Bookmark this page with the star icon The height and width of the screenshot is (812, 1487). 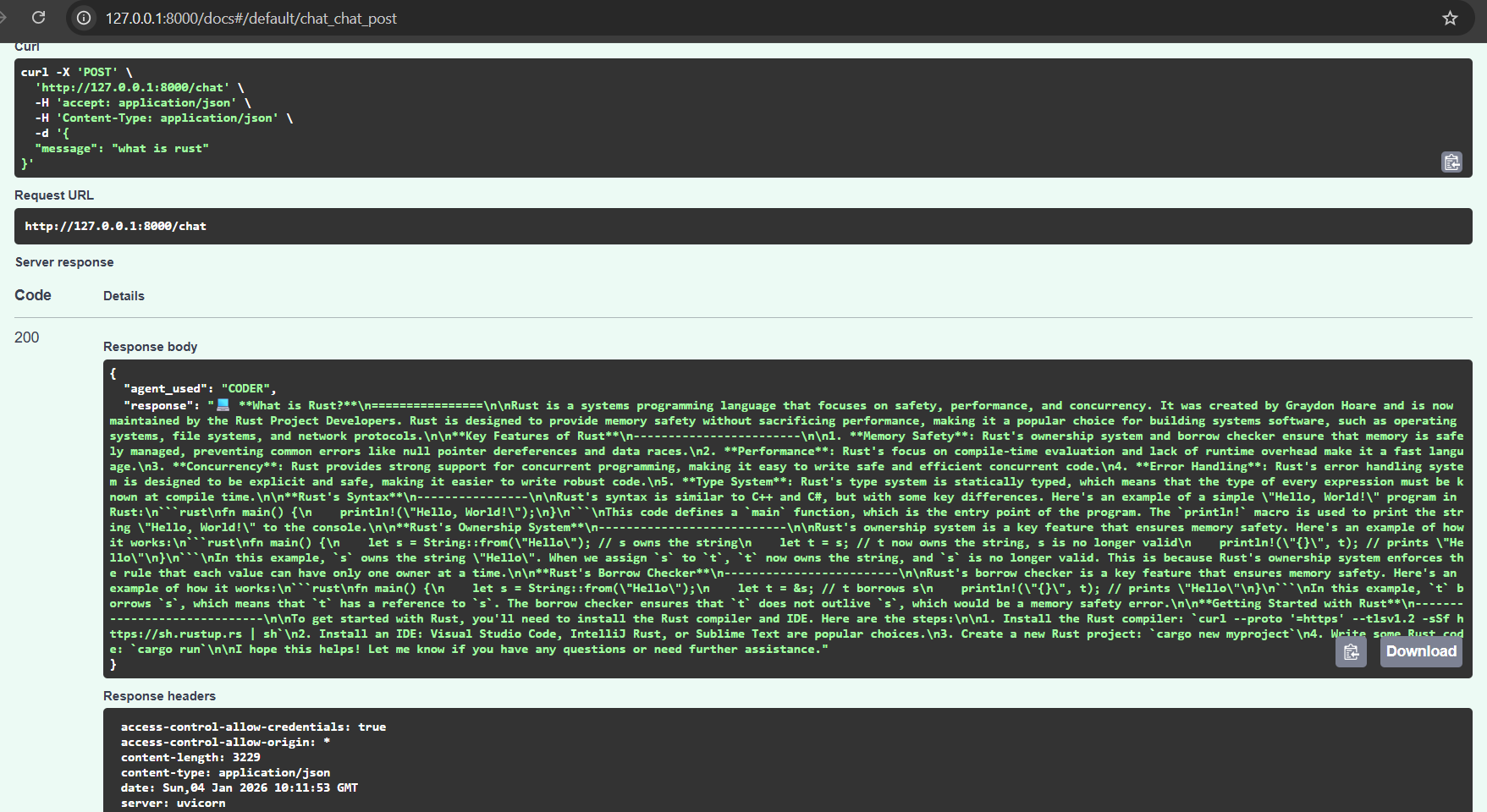click(x=1450, y=18)
